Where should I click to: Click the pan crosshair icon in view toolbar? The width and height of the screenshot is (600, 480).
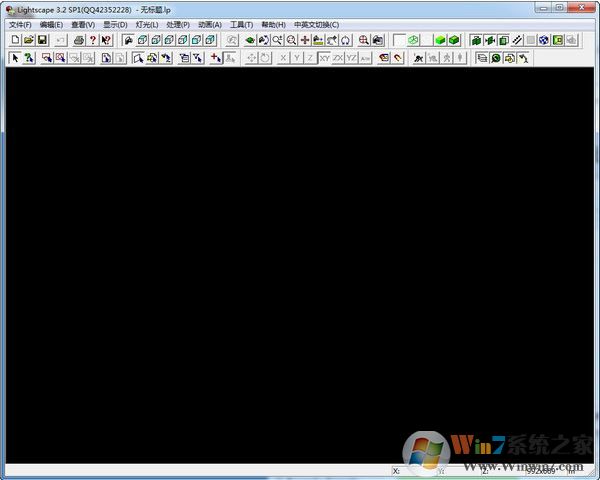305,40
